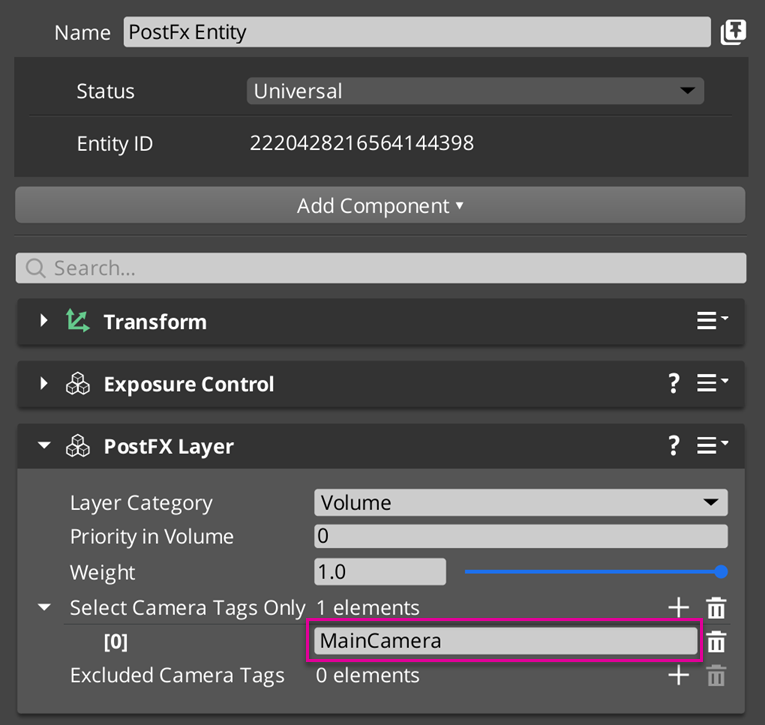Image resolution: width=765 pixels, height=725 pixels.
Task: Open the Exposure Control component hamburger menu
Action: (x=712, y=384)
